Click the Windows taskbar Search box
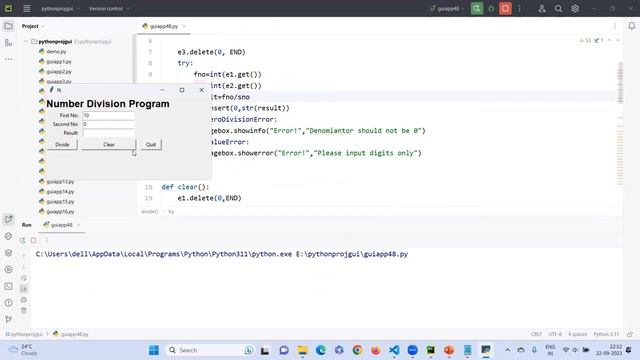This screenshot has height=360, width=640. point(210,350)
